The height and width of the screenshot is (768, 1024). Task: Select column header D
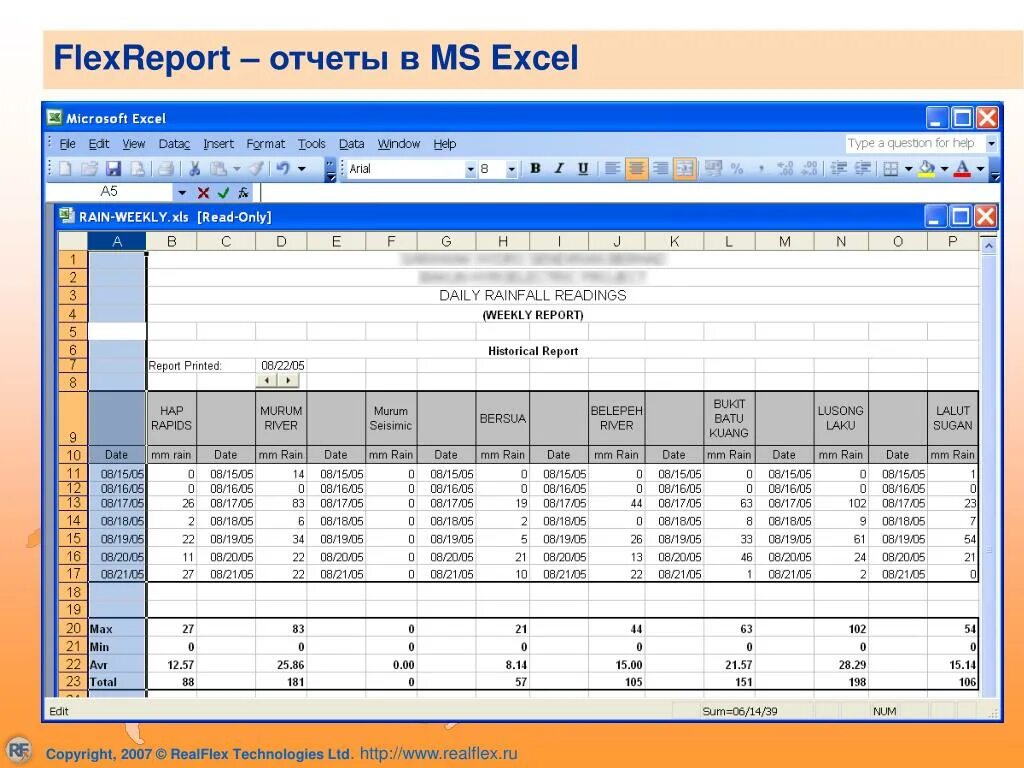tap(281, 242)
